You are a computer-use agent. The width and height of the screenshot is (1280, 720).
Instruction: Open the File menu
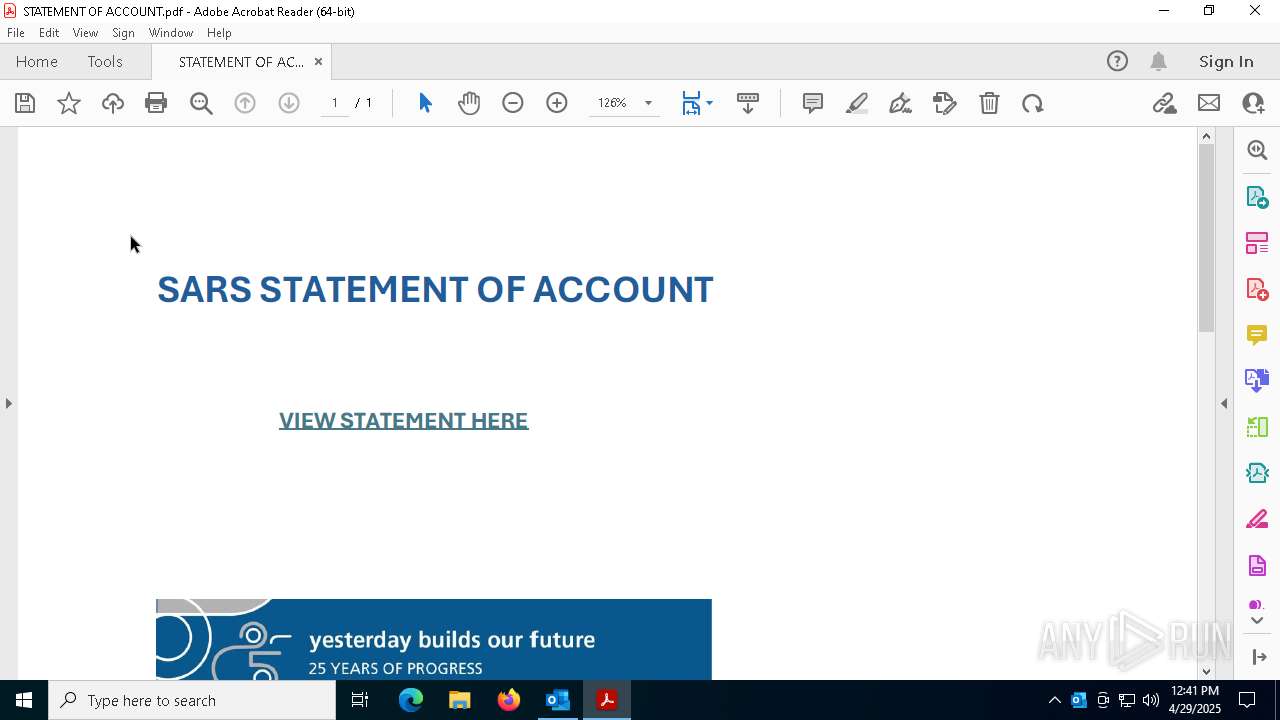click(16, 32)
